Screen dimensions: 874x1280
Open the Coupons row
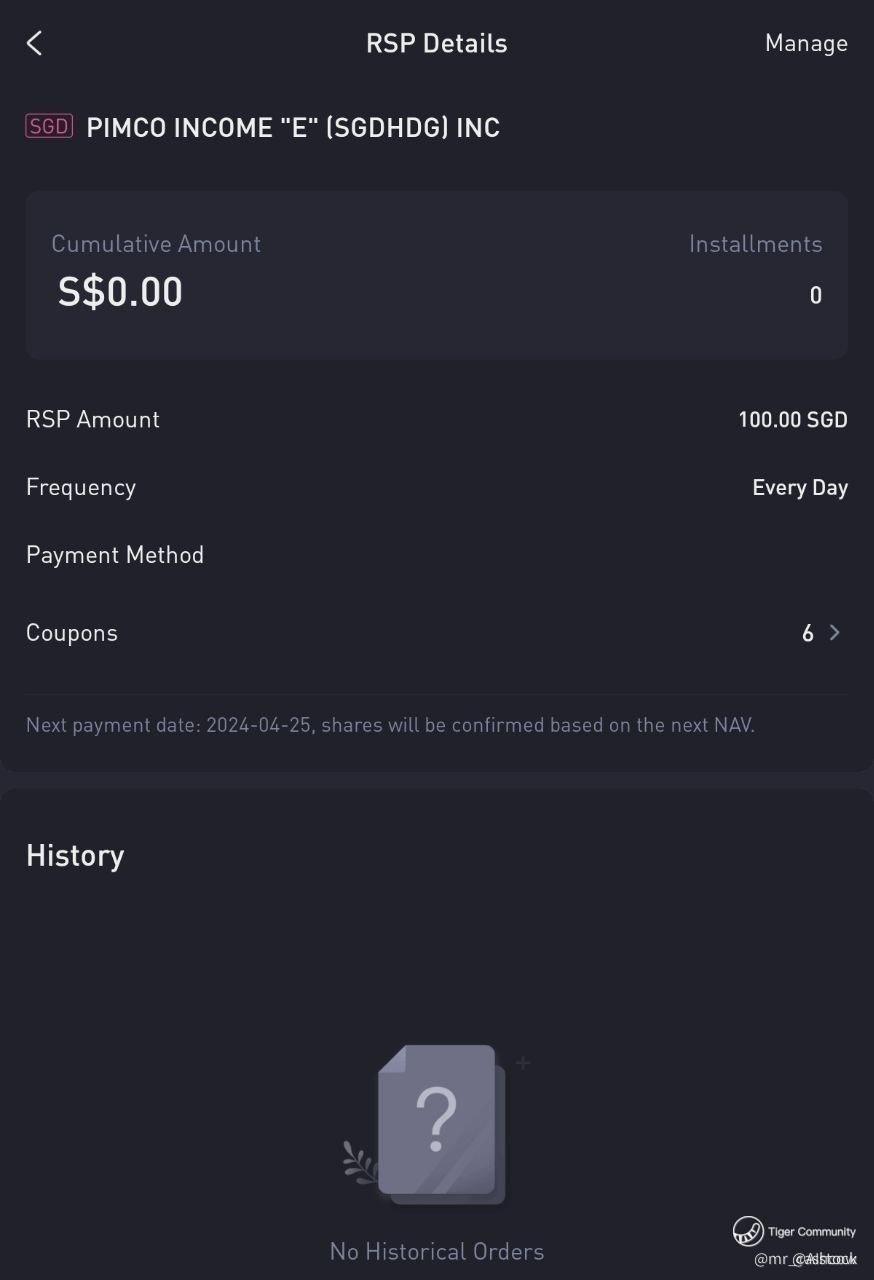point(437,633)
